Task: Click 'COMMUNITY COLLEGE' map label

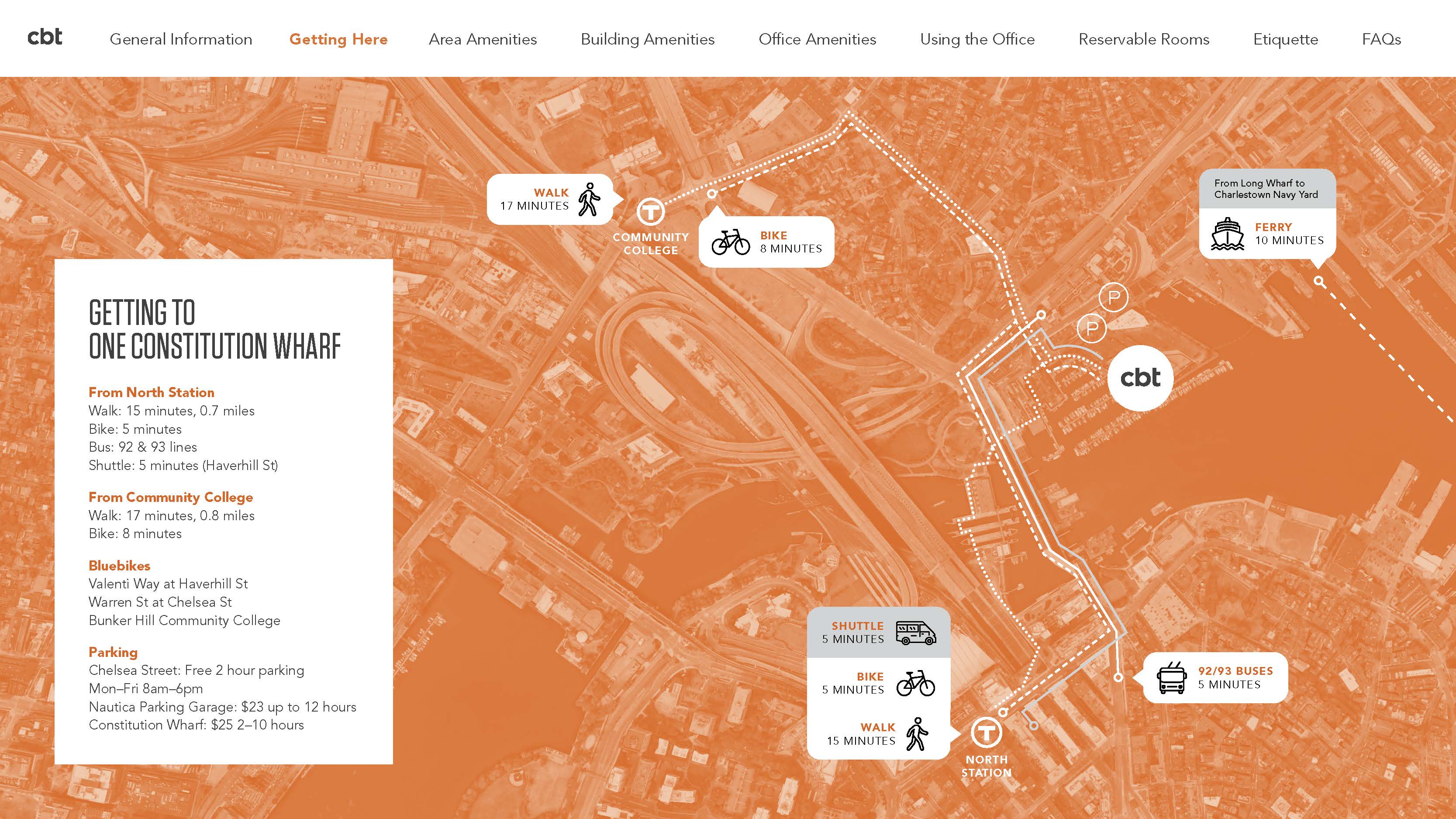Action: click(x=651, y=244)
